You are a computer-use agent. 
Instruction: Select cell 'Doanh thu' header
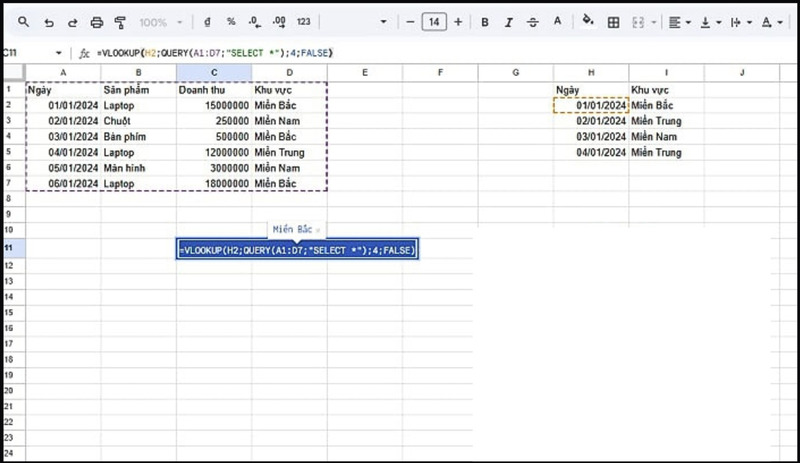[214, 90]
